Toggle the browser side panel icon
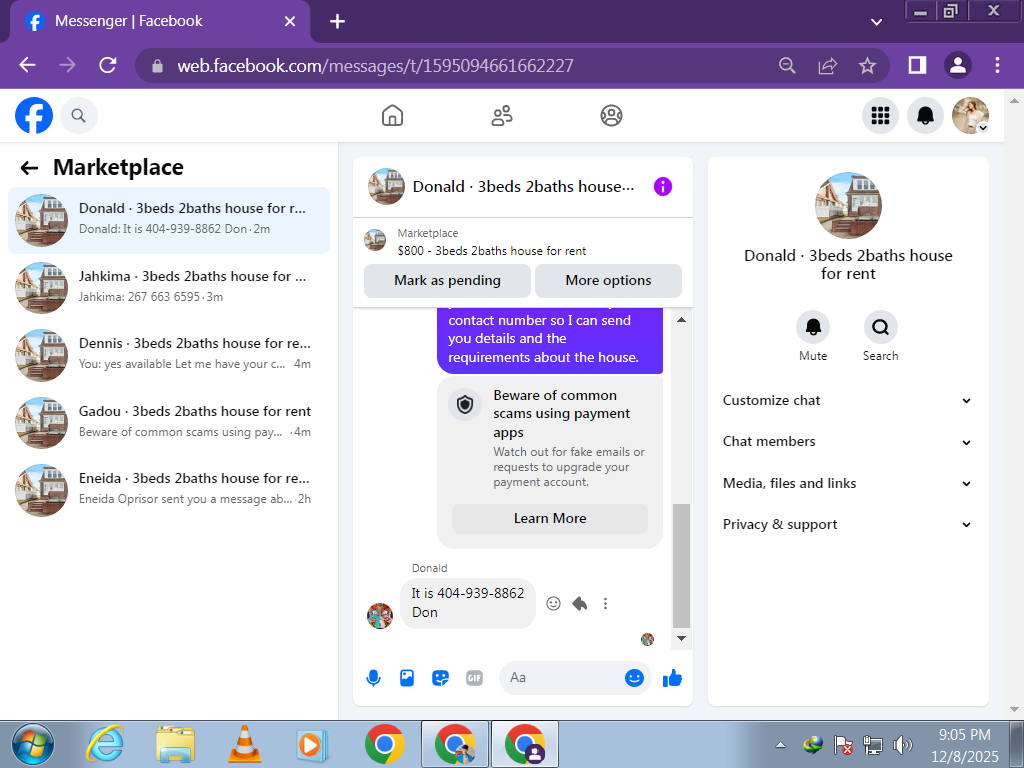Viewport: 1024px width, 768px height. pos(918,65)
